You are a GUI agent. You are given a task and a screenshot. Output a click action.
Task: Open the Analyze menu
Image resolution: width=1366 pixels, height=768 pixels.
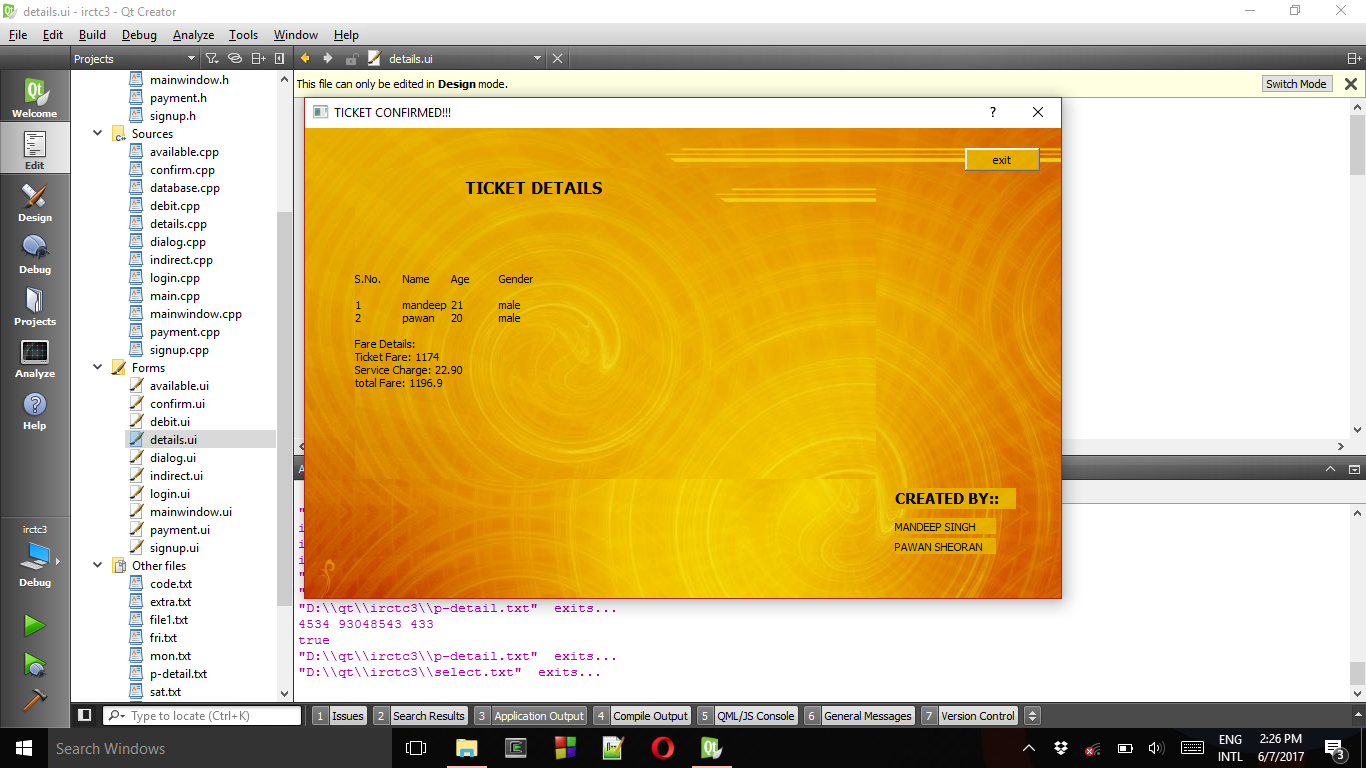click(x=193, y=34)
